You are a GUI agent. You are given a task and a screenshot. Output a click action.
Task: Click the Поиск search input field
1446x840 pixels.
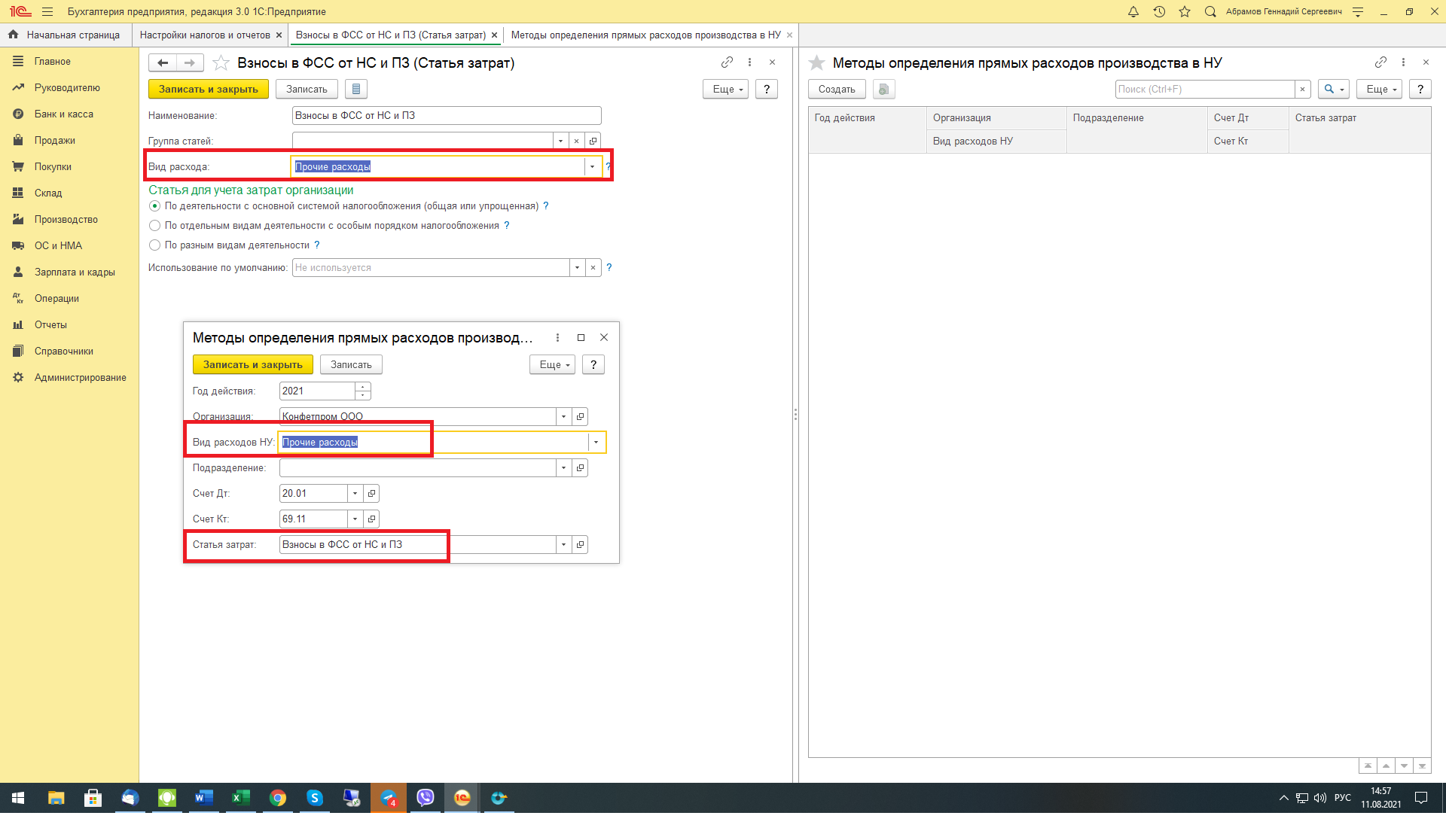[1203, 89]
